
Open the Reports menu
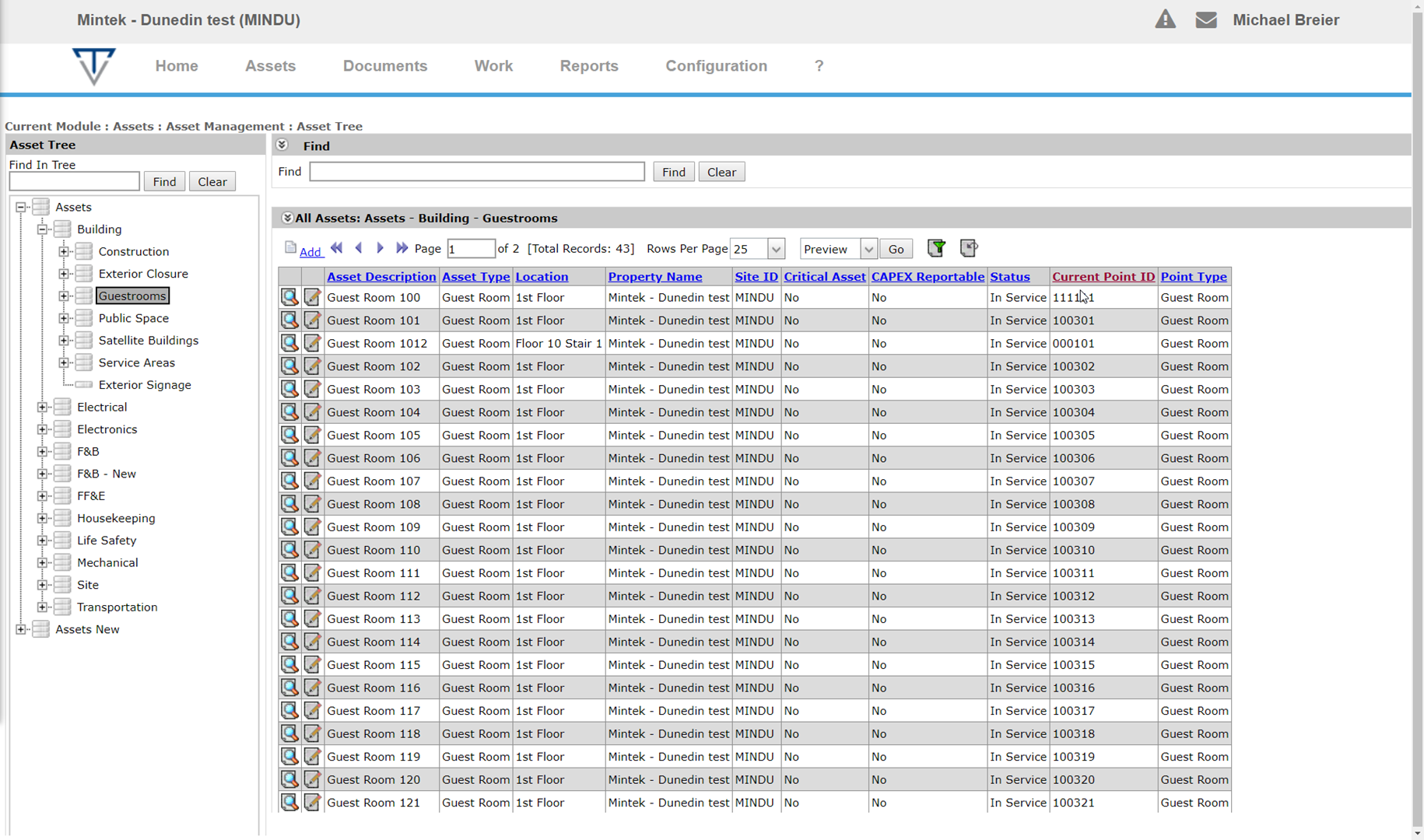[588, 66]
